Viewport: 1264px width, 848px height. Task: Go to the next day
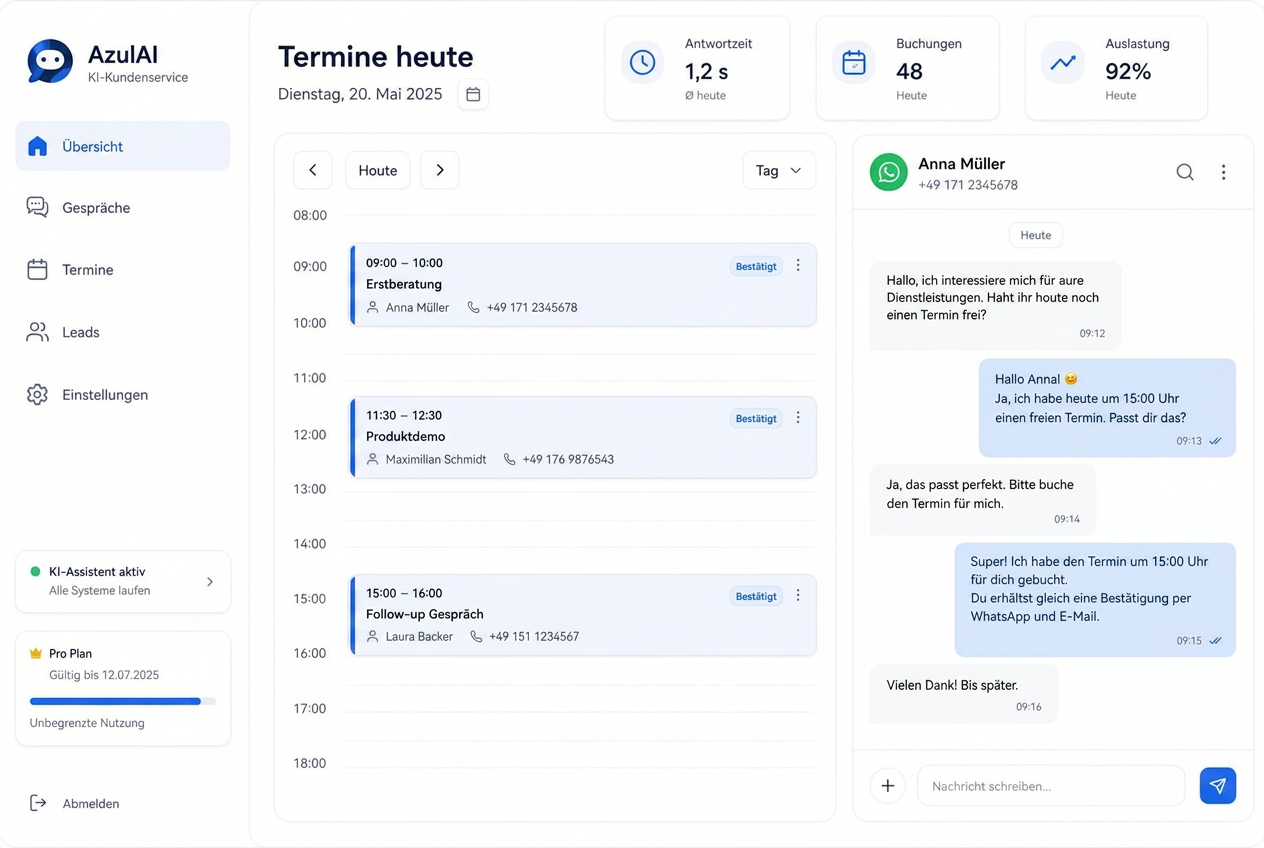(x=440, y=170)
